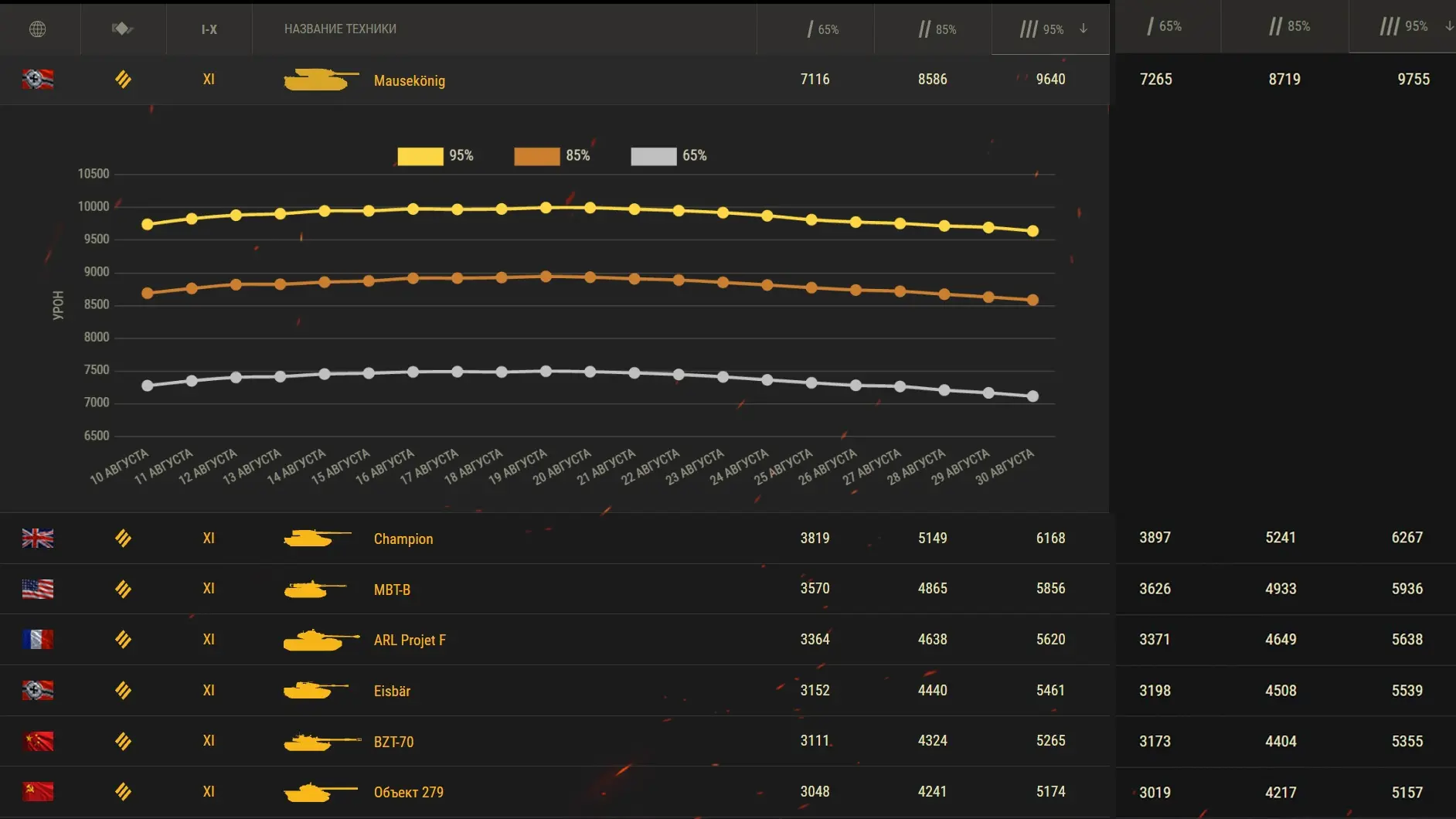This screenshot has width=1456, height=819.
Task: Click the Mausekönig tank silhouette
Action: pos(321,79)
